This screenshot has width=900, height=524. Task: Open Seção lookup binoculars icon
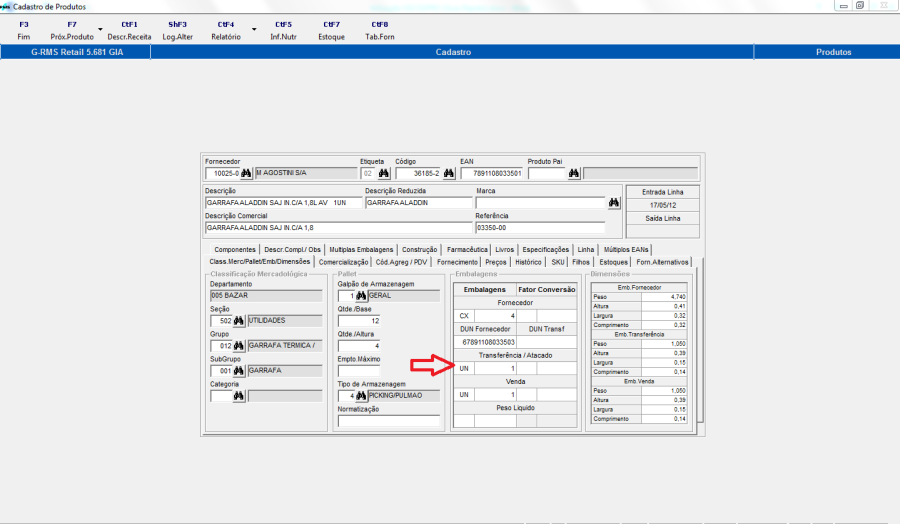[239, 321]
